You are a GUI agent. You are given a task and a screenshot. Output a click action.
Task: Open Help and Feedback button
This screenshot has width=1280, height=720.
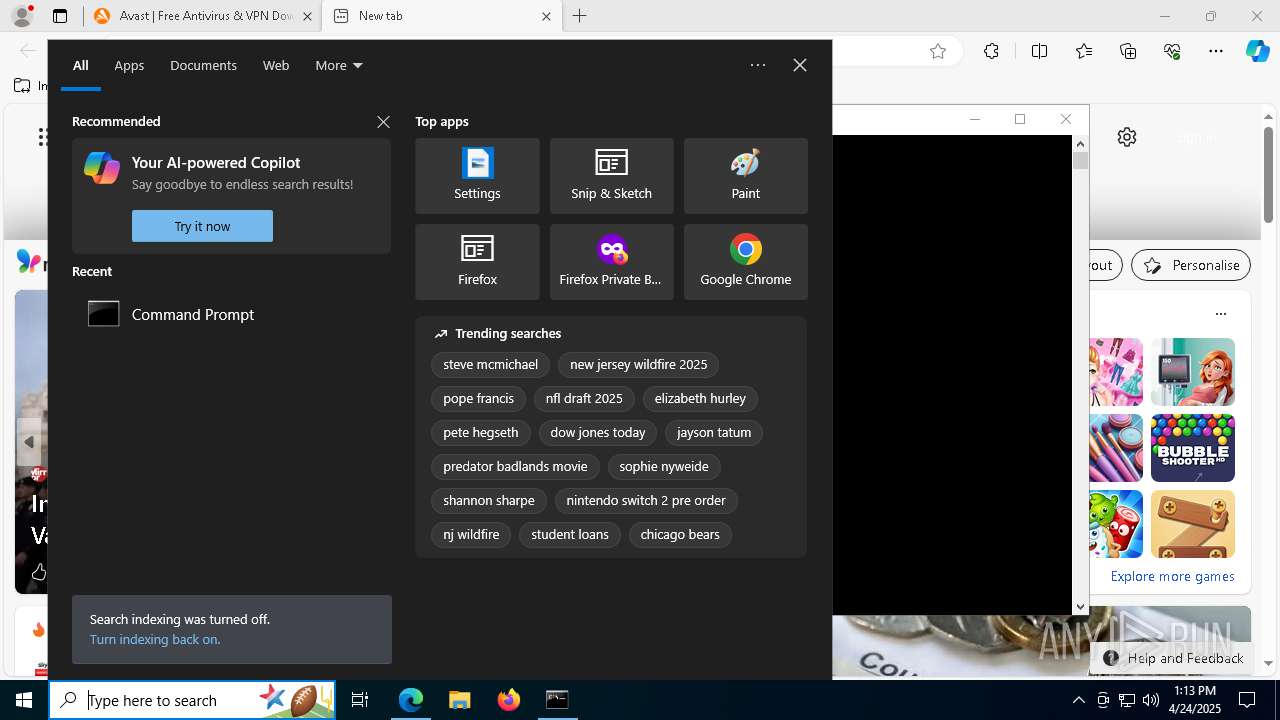point(1174,658)
